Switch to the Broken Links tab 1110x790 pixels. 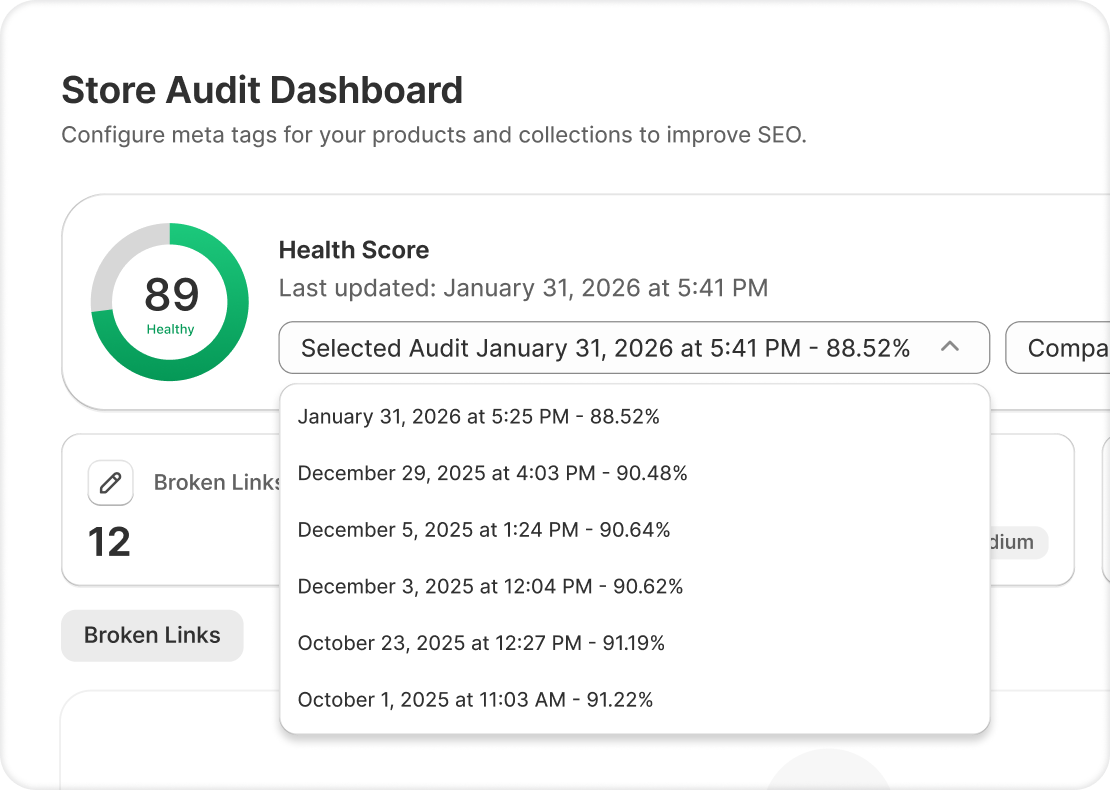coord(152,636)
